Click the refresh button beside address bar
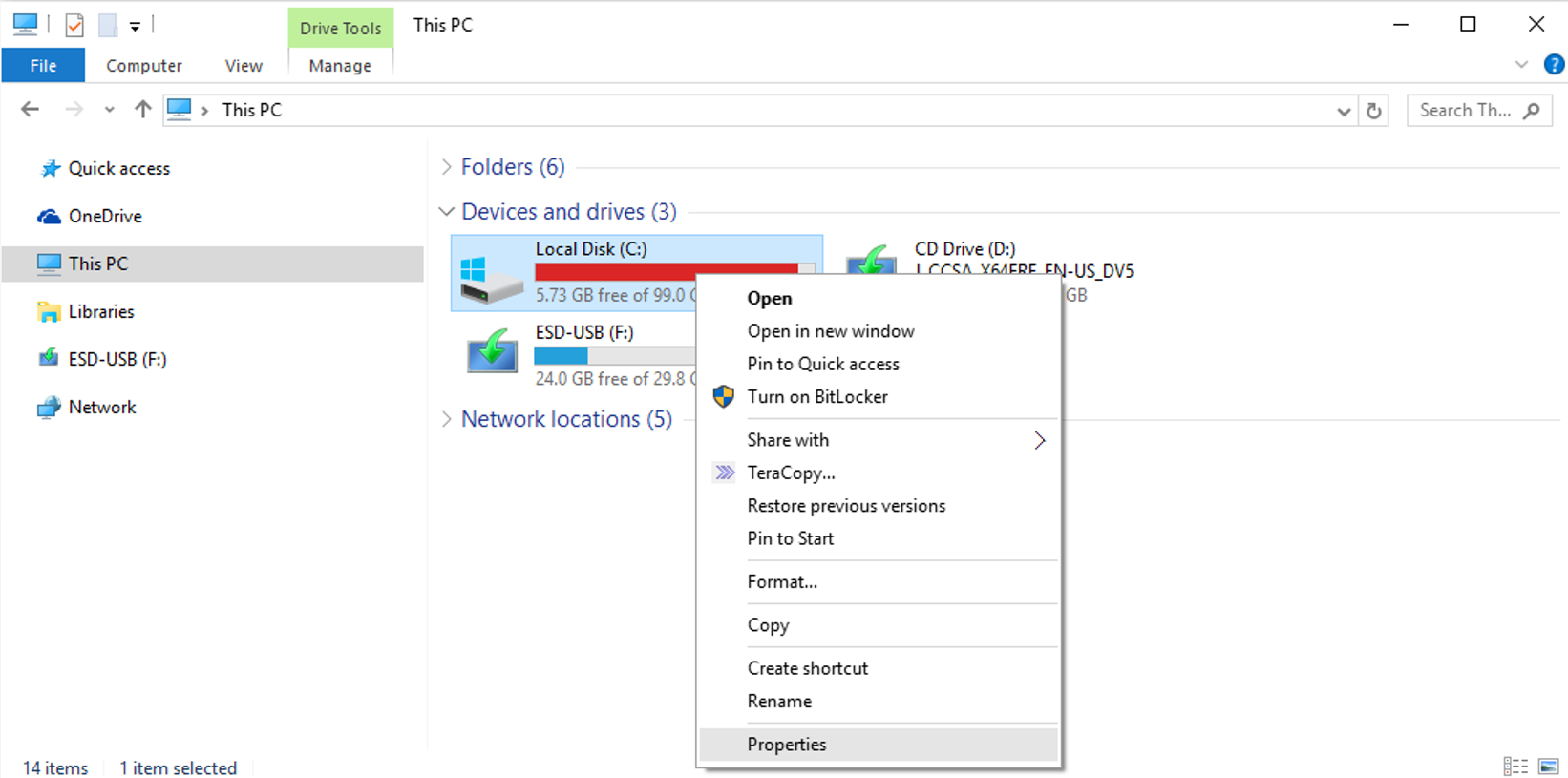This screenshot has height=778, width=1568. tap(1373, 111)
